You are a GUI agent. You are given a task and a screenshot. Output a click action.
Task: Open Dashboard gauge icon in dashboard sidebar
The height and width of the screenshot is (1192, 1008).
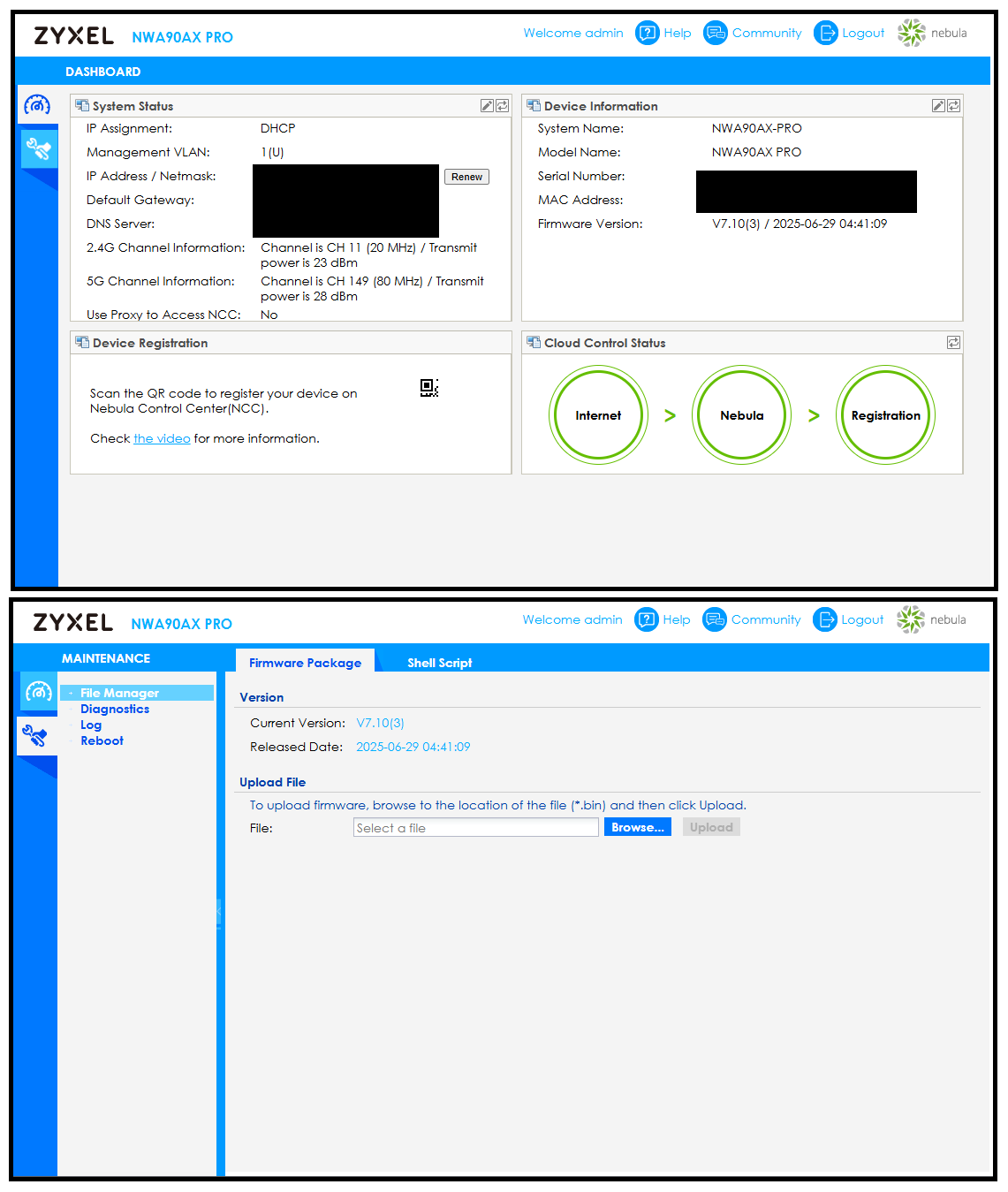pyautogui.click(x=37, y=106)
